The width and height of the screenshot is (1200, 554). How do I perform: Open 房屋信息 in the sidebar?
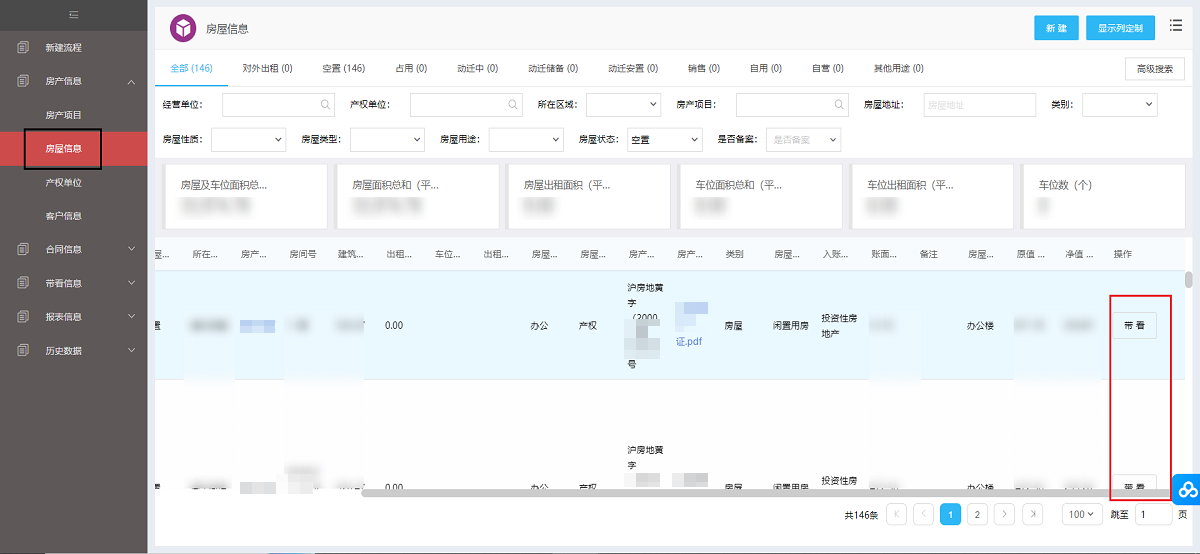click(64, 148)
